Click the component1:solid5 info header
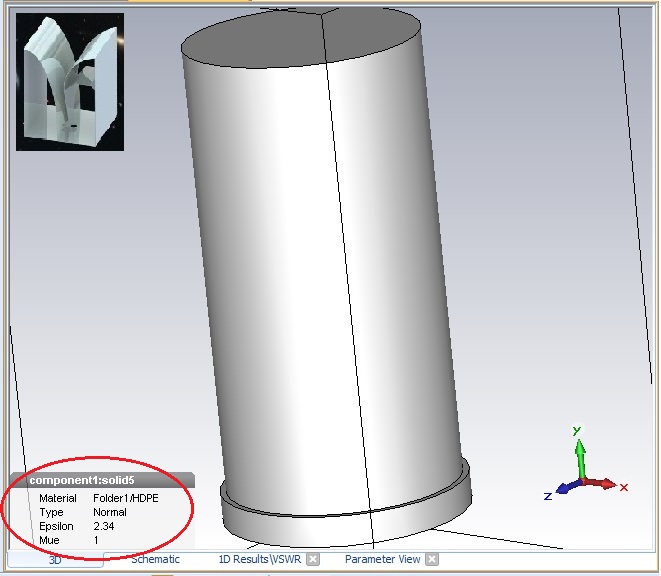This screenshot has height=576, width=661. click(x=102, y=480)
